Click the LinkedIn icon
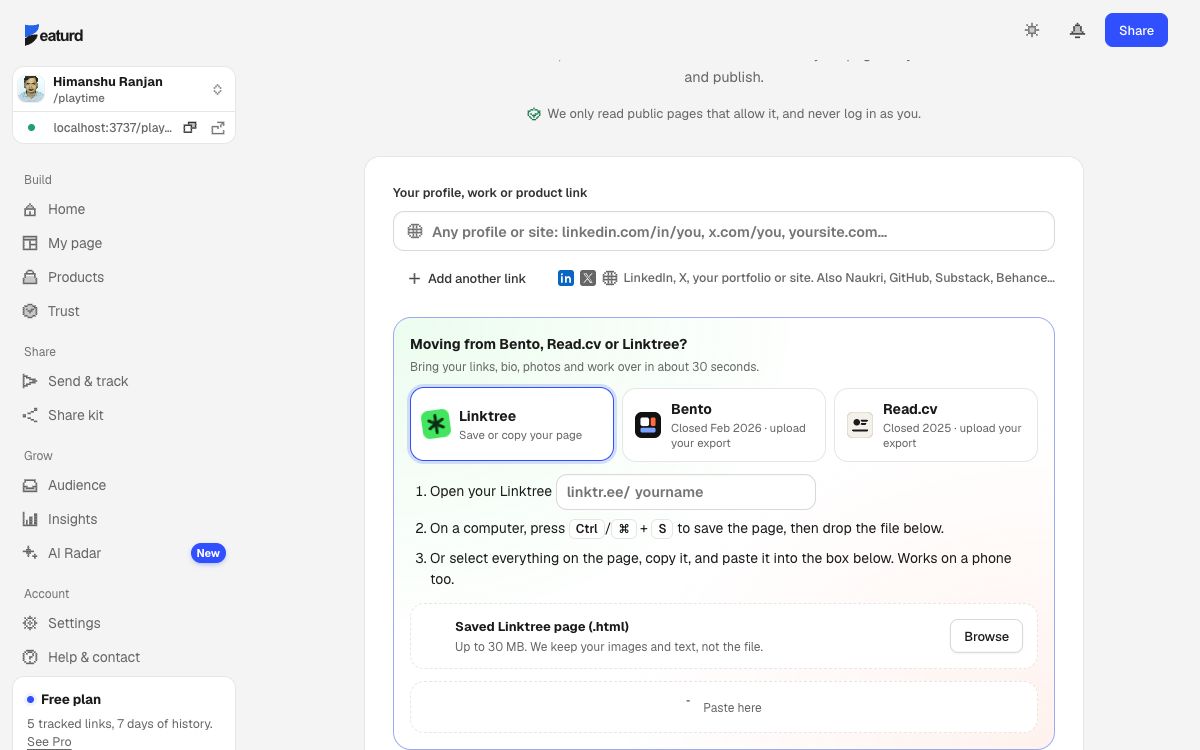This screenshot has width=1200, height=750. click(566, 278)
